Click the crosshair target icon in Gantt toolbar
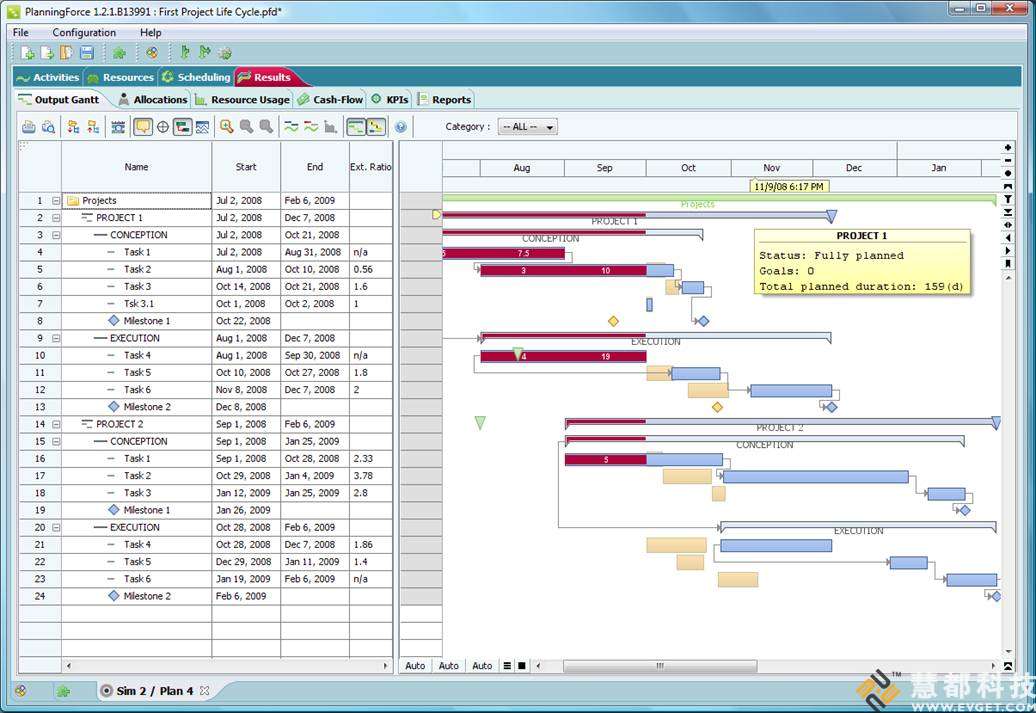Viewport: 1036px width, 713px height. point(163,127)
